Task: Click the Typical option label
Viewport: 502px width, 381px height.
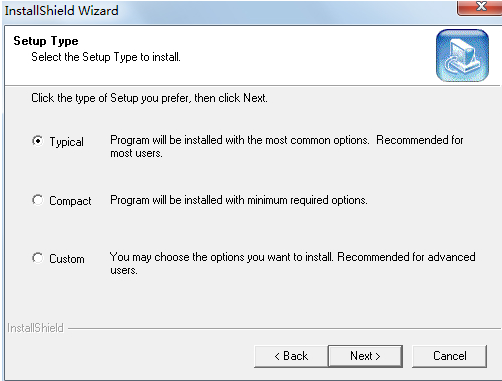Action: (x=67, y=142)
